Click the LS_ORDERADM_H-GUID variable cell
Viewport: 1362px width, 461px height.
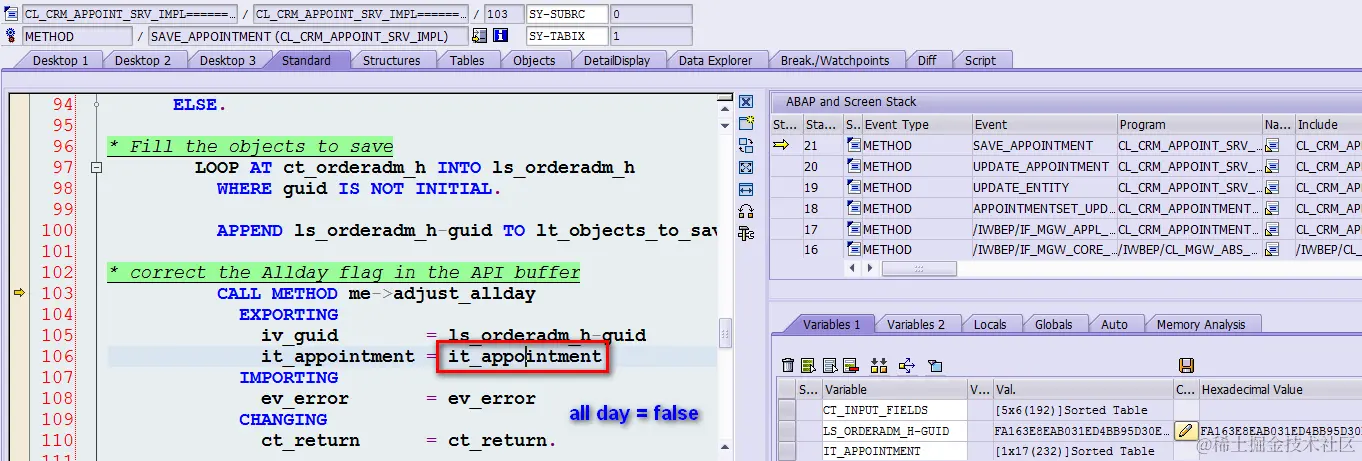pyautogui.click(x=894, y=431)
